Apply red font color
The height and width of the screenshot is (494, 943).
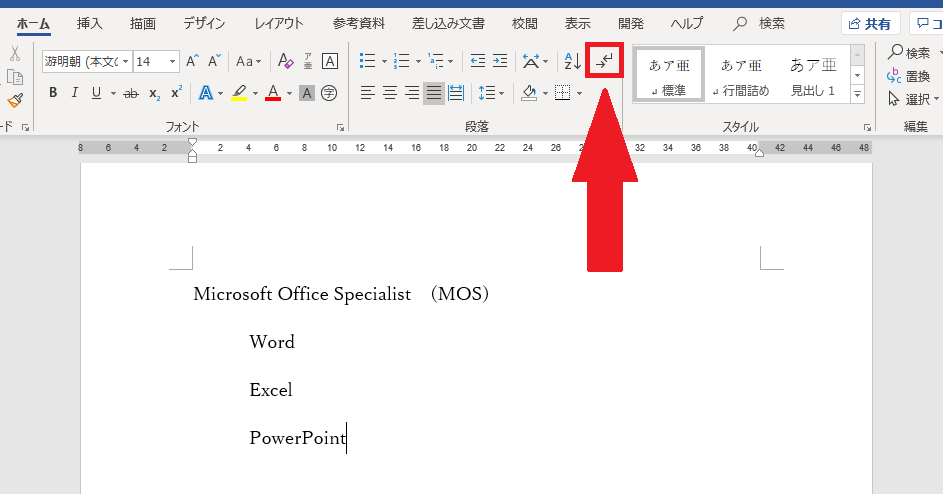(273, 93)
